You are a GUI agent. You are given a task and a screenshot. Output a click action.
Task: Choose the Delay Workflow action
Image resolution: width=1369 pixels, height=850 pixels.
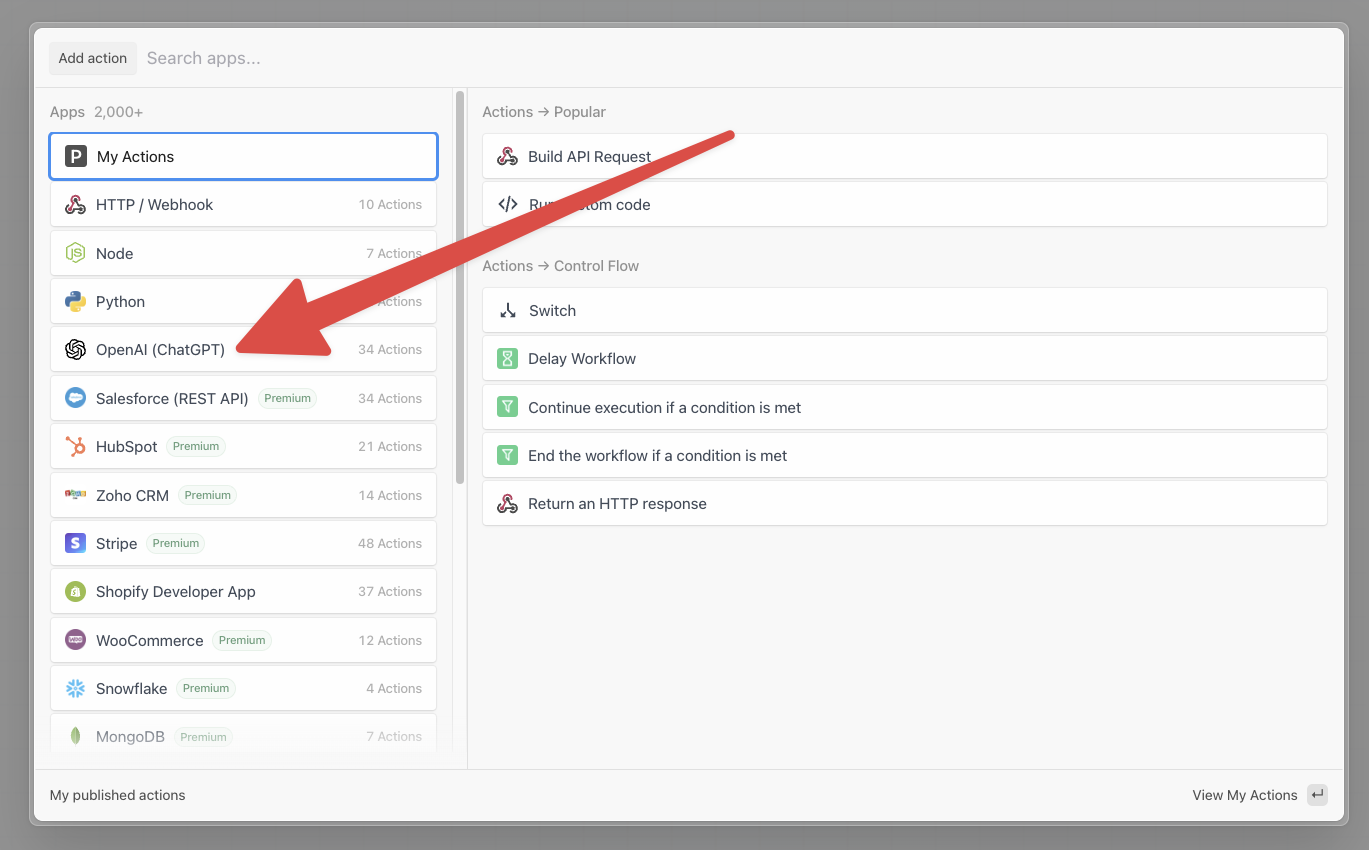(x=905, y=359)
